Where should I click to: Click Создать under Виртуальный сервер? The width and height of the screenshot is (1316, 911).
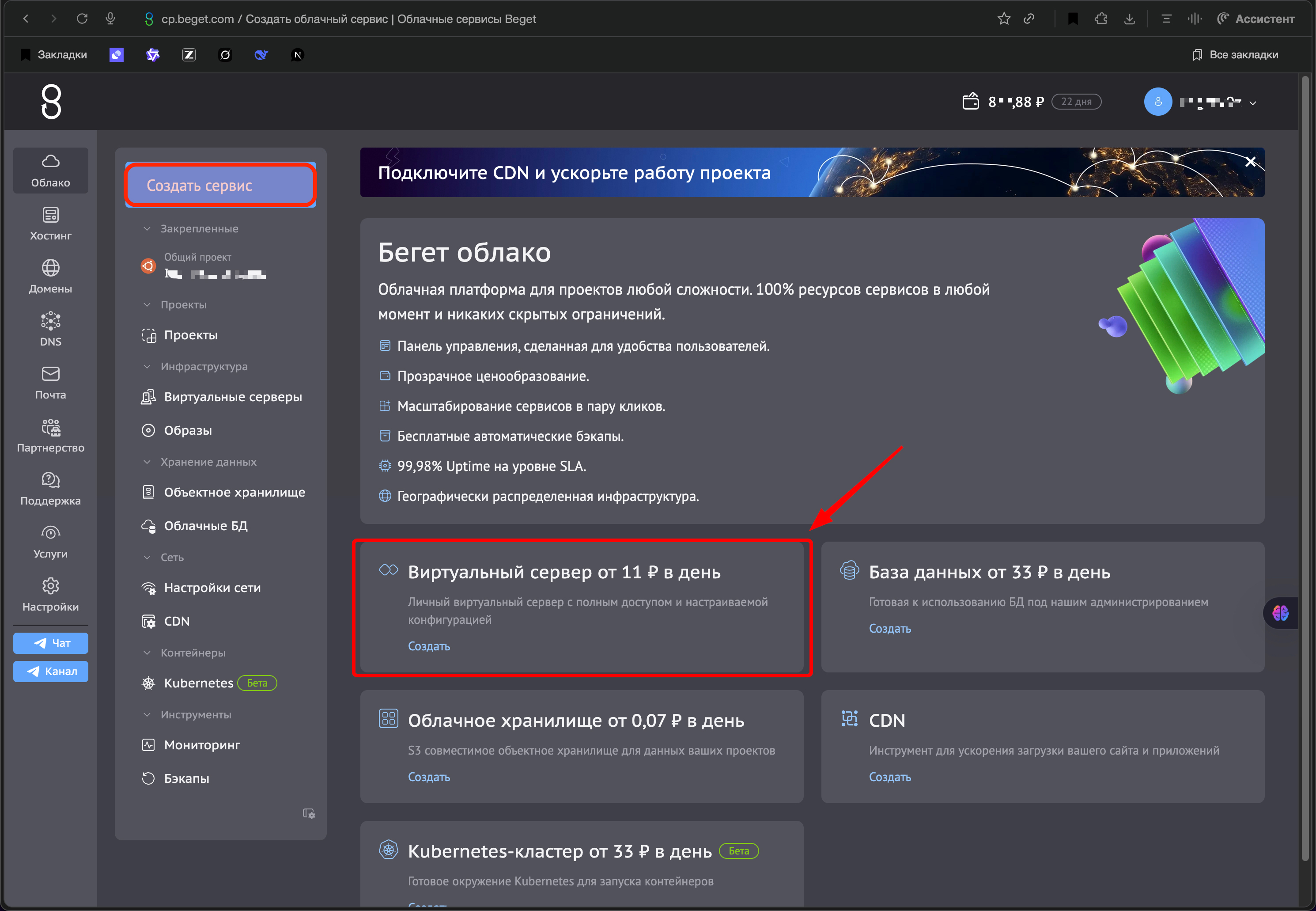pos(429,646)
